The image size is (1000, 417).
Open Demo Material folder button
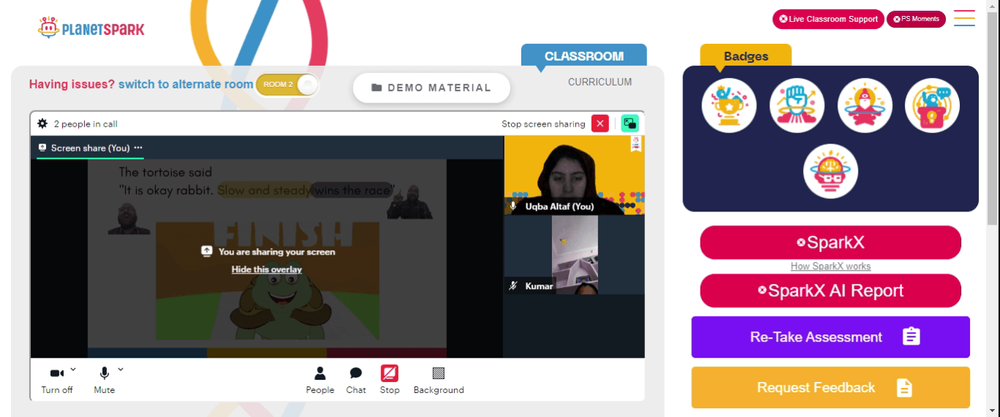pyautogui.click(x=432, y=88)
